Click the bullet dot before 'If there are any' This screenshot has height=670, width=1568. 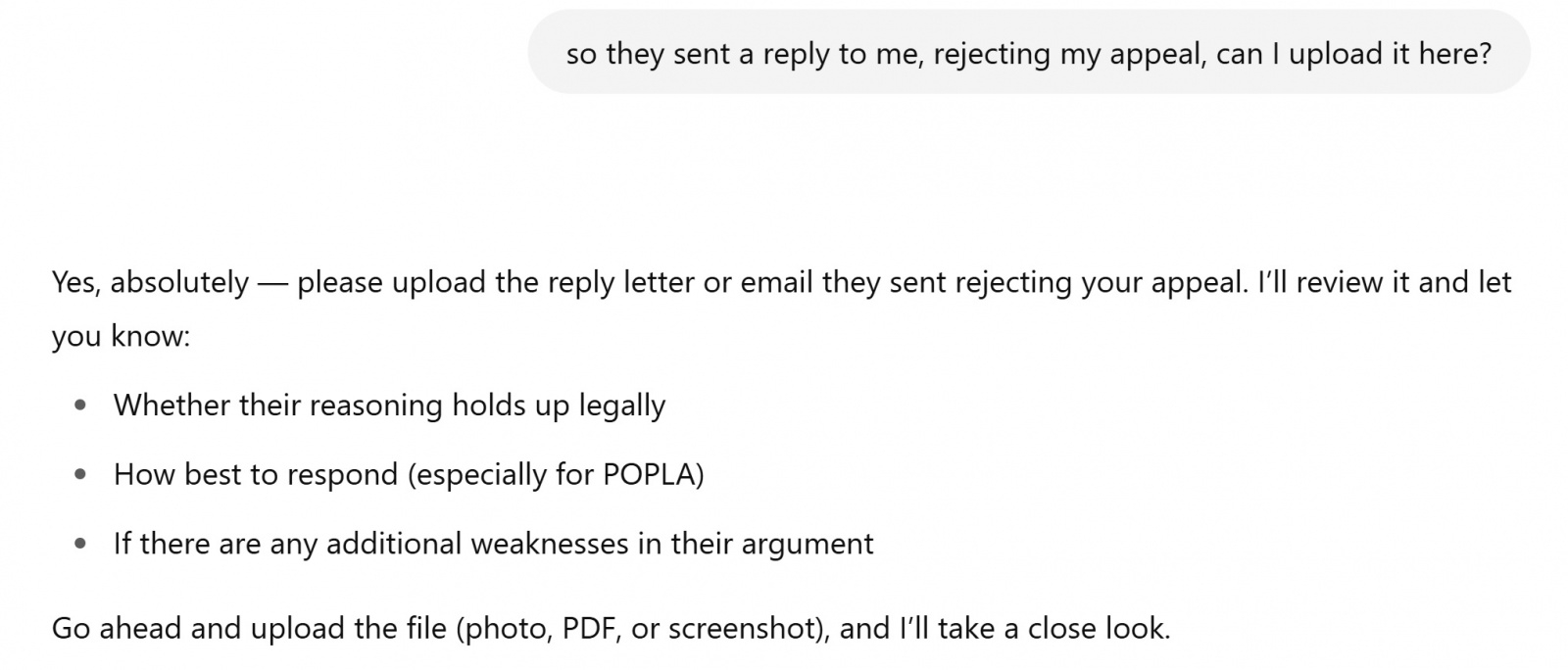point(80,544)
